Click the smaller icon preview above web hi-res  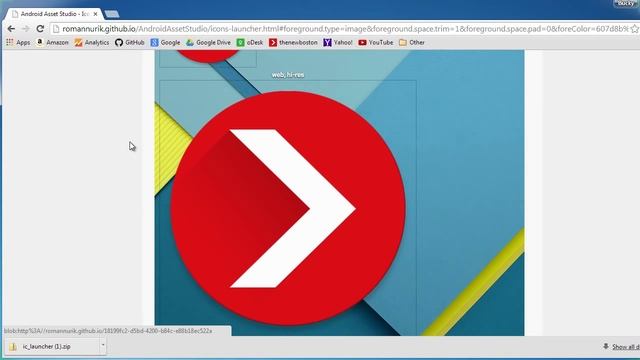[x=208, y=57]
